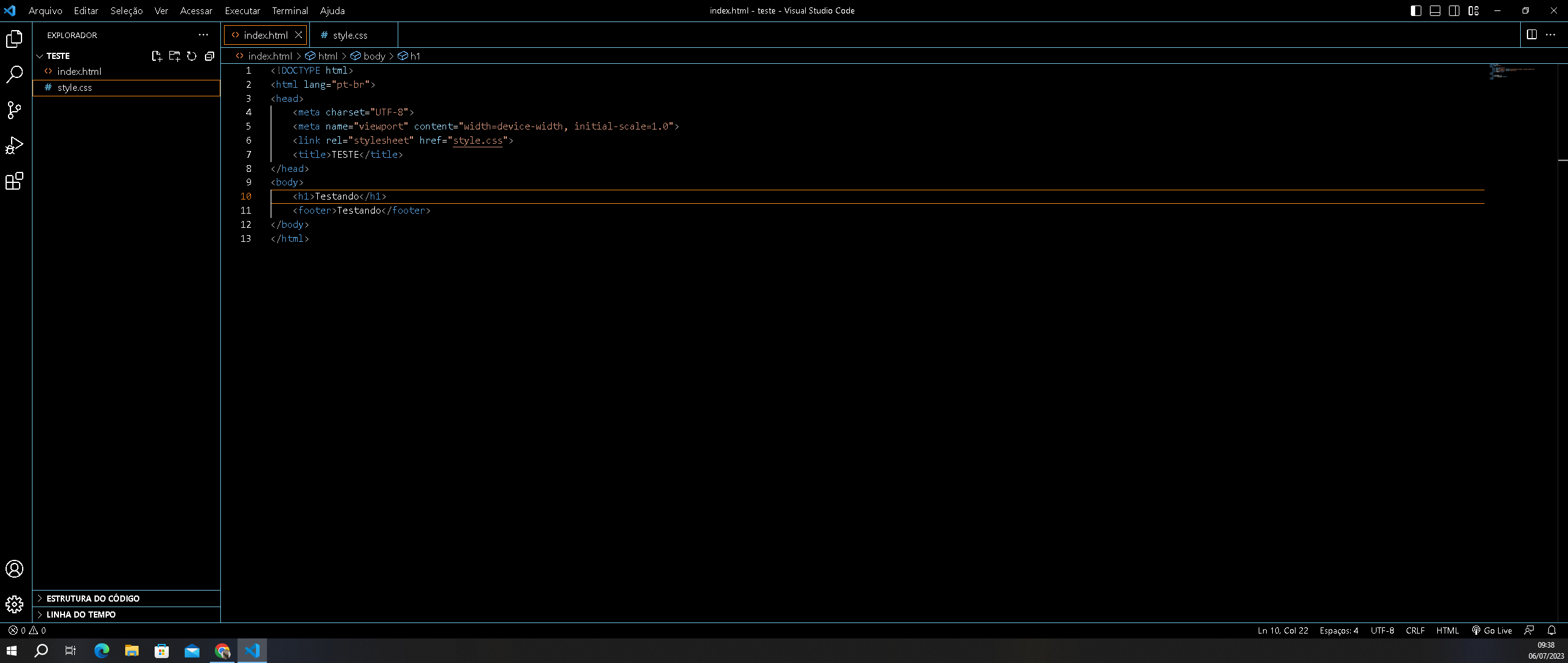Change indentation via Espaços: 4

coord(1339,630)
